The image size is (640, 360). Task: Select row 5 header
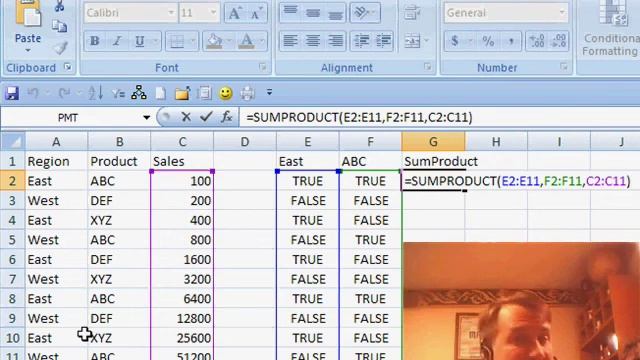(x=12, y=240)
